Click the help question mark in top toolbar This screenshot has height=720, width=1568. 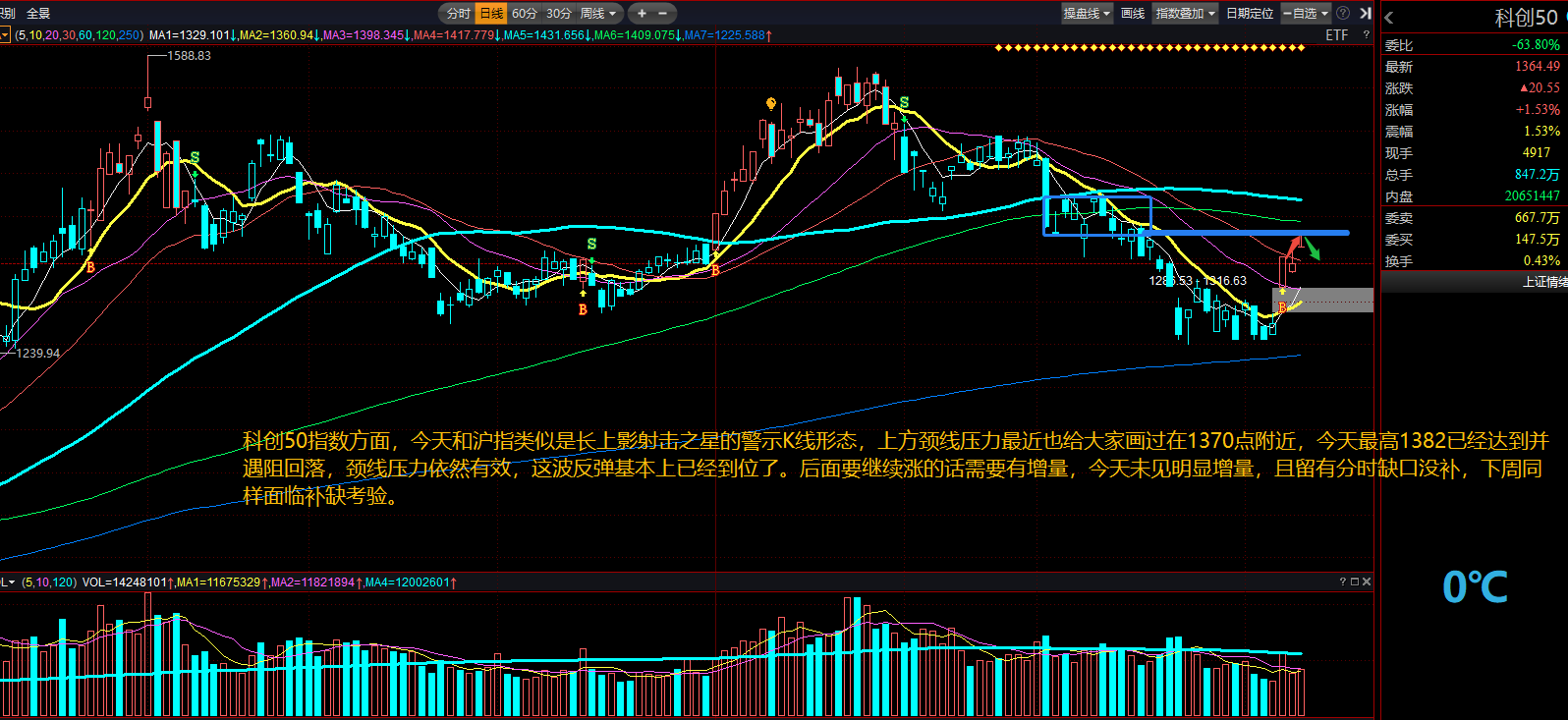[1343, 14]
